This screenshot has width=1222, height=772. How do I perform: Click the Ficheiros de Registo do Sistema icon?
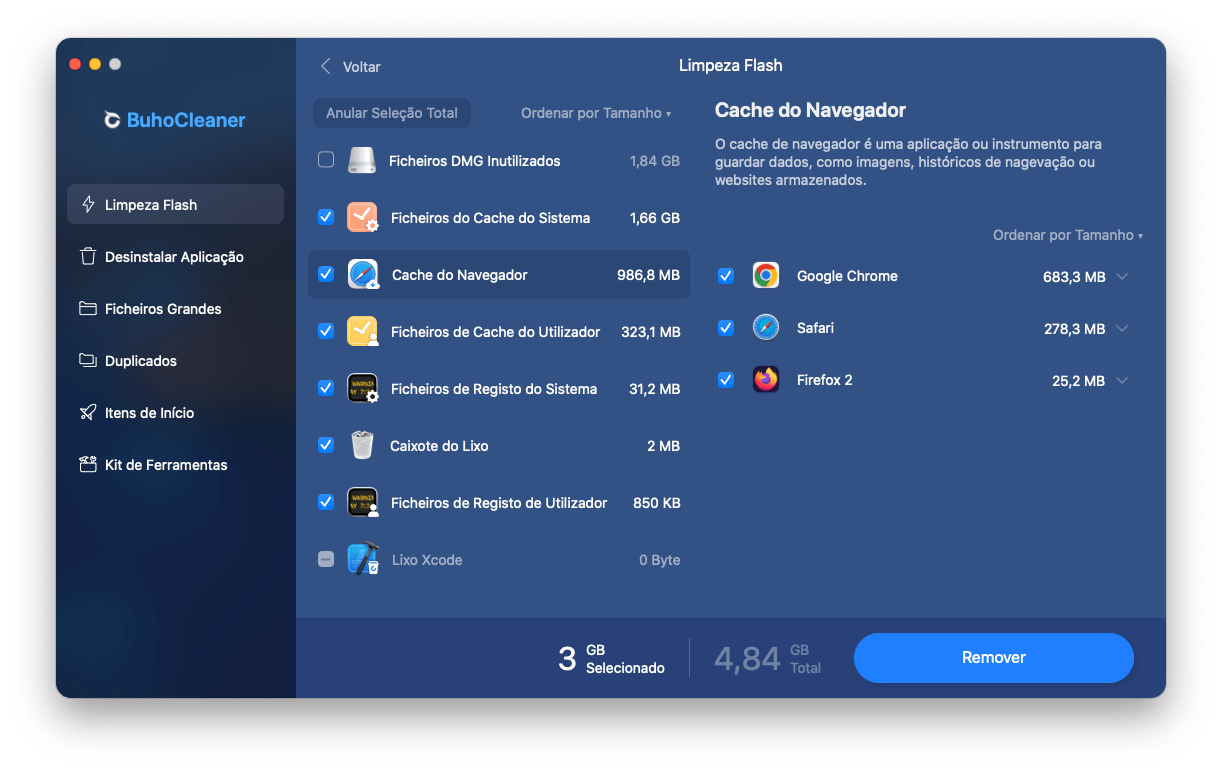[x=362, y=388]
